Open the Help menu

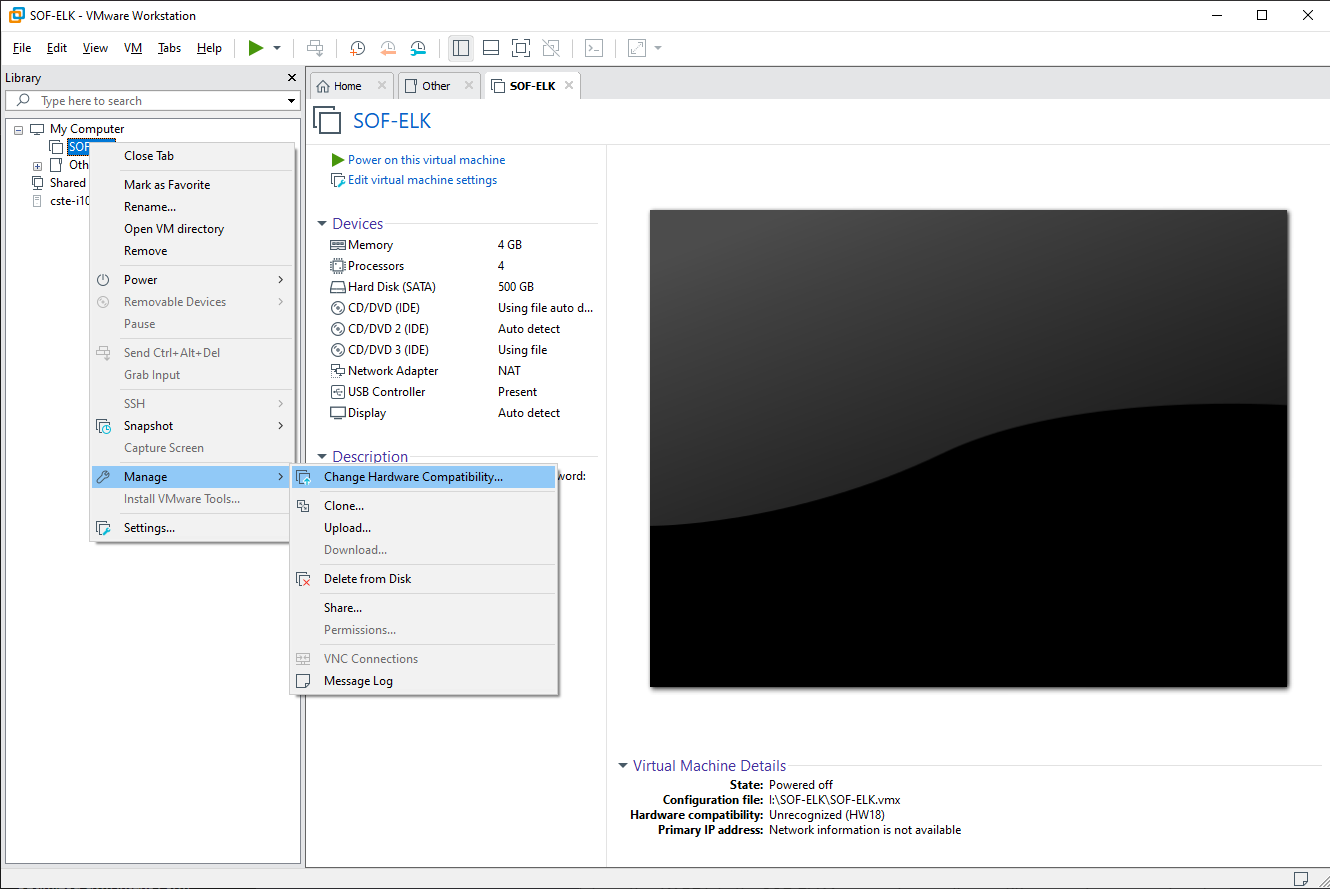209,48
